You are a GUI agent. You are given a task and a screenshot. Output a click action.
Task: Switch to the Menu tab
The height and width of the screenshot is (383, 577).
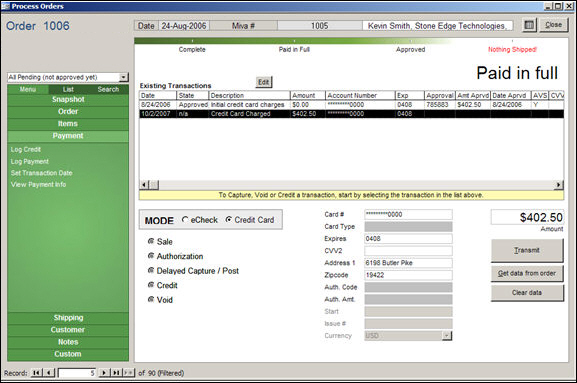(28, 89)
